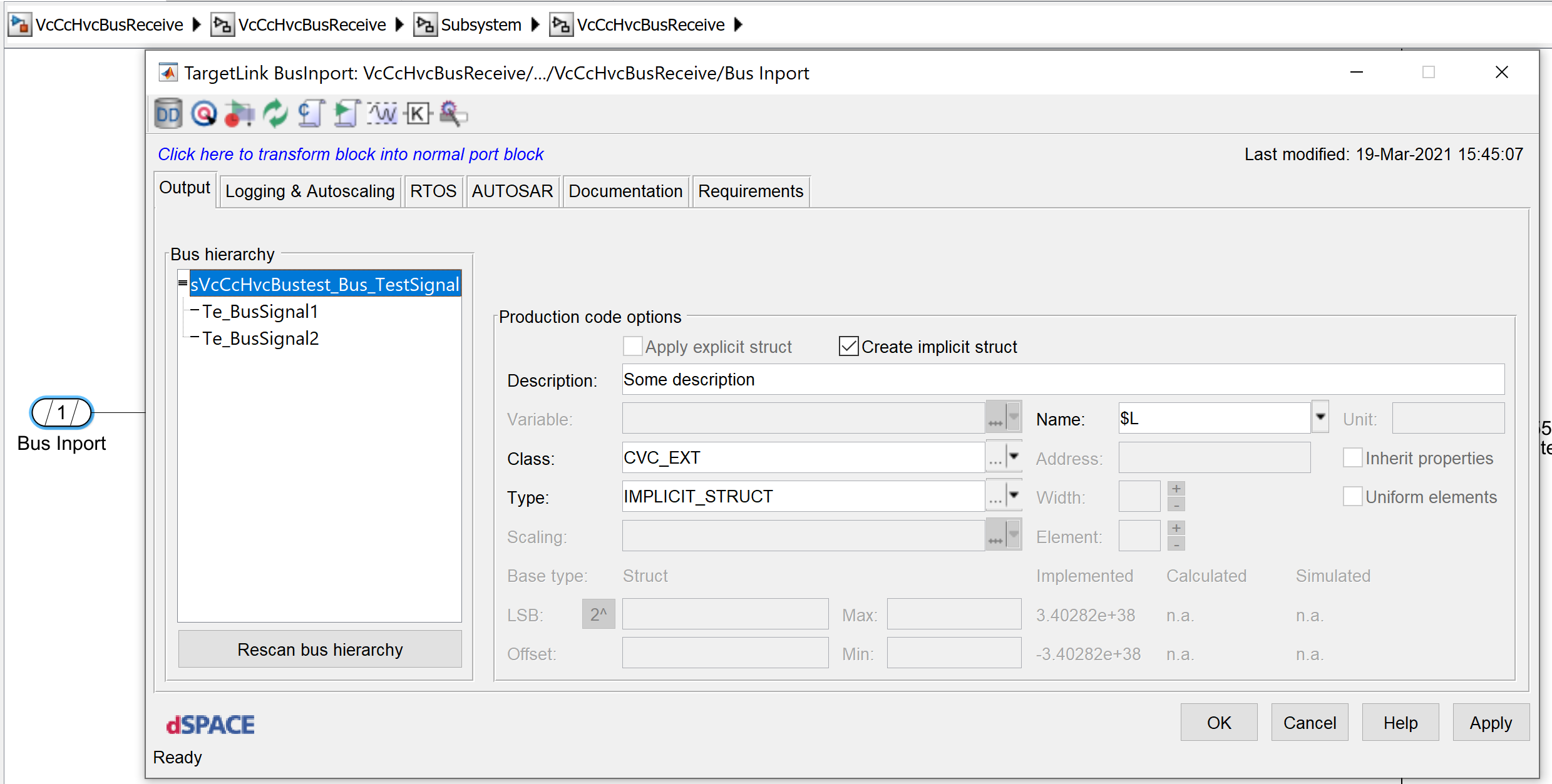Click the K gain block icon
1552x784 pixels.
pyautogui.click(x=418, y=114)
